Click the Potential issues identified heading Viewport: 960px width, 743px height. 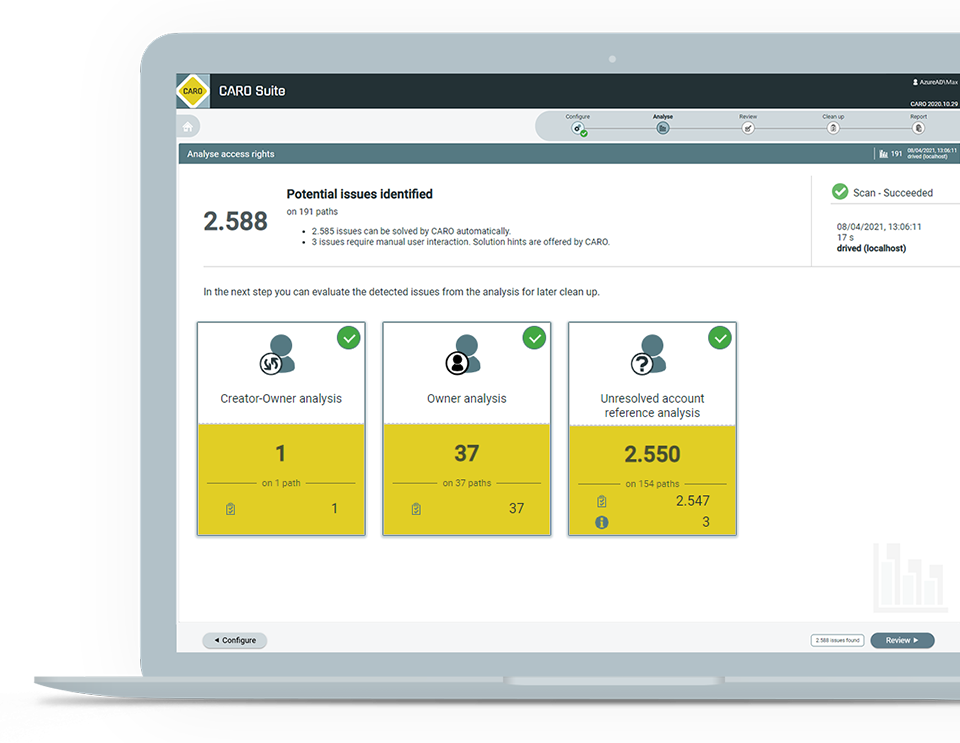coord(359,194)
